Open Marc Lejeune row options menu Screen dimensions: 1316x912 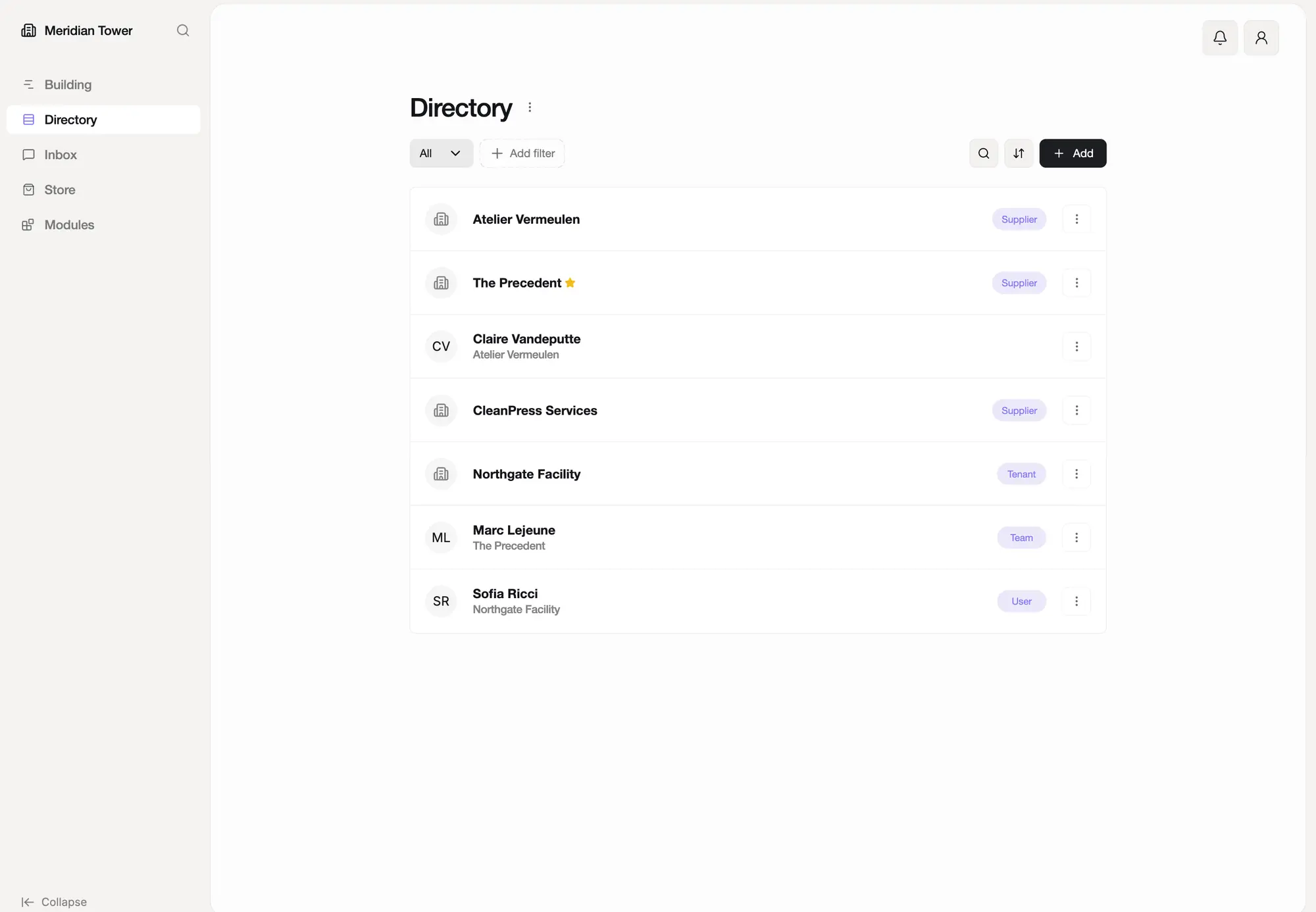[x=1076, y=538]
